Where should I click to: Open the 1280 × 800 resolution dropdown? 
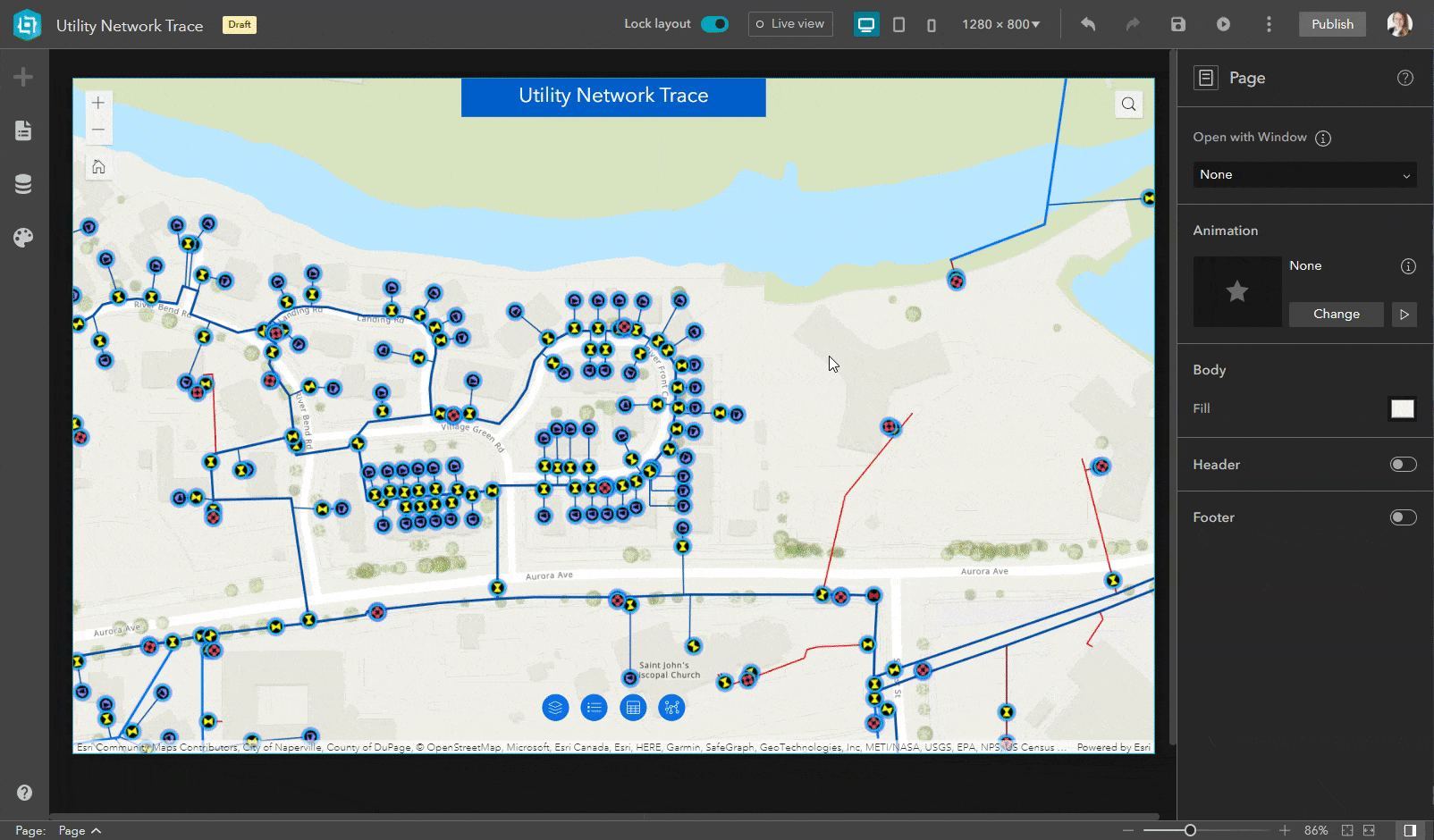coord(1001,24)
